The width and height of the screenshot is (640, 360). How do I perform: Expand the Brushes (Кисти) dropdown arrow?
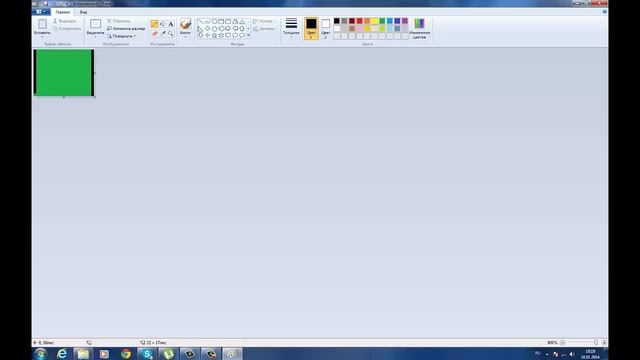[185, 36]
